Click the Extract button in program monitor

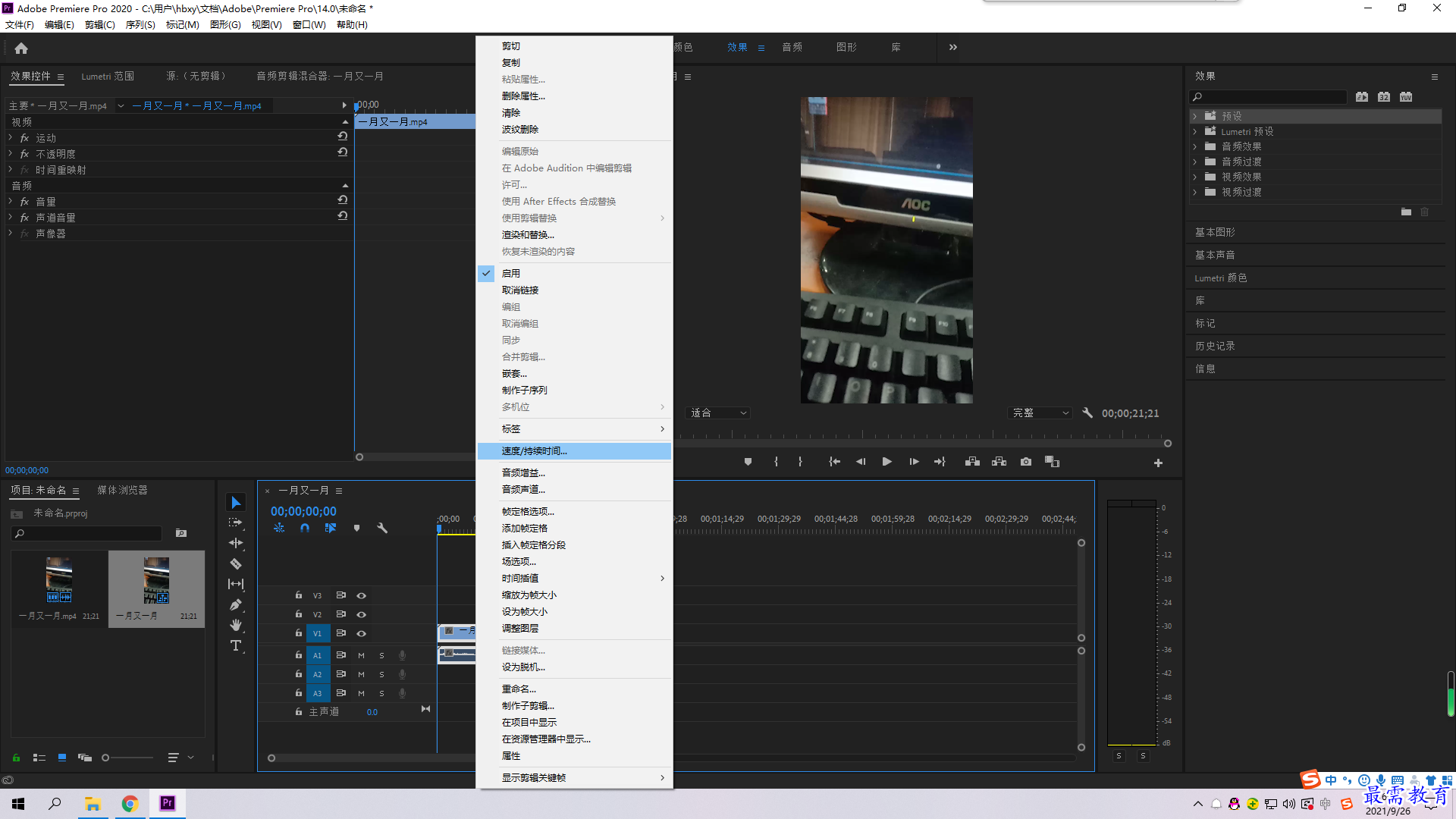(x=999, y=462)
